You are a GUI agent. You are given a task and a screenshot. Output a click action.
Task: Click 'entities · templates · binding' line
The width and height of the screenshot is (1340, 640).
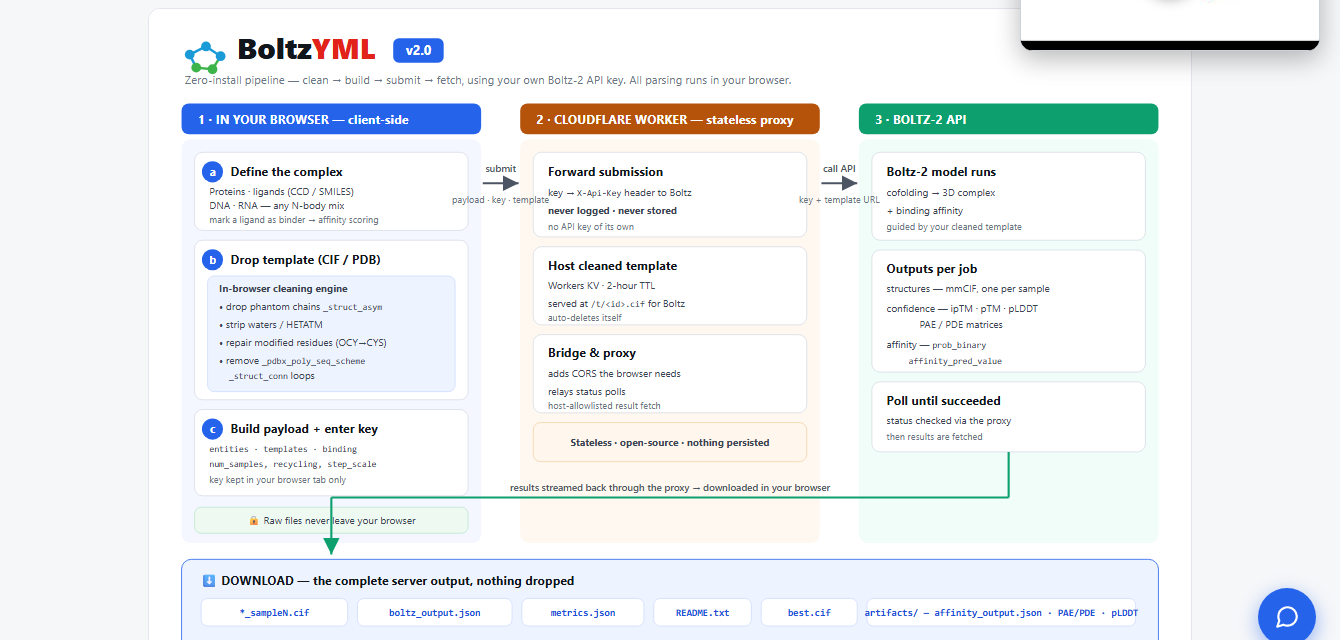tap(283, 449)
